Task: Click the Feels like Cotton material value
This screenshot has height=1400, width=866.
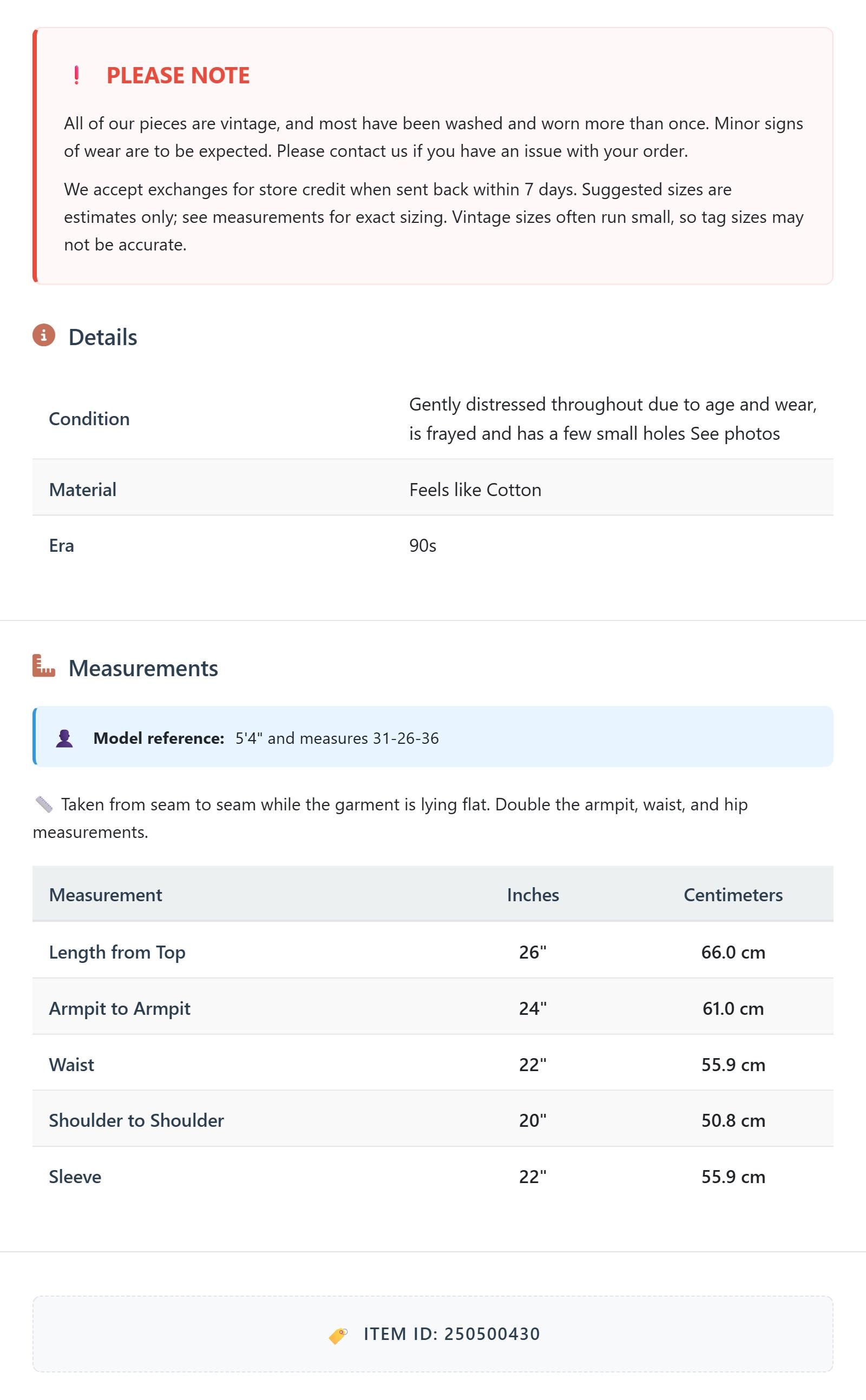Action: 475,490
